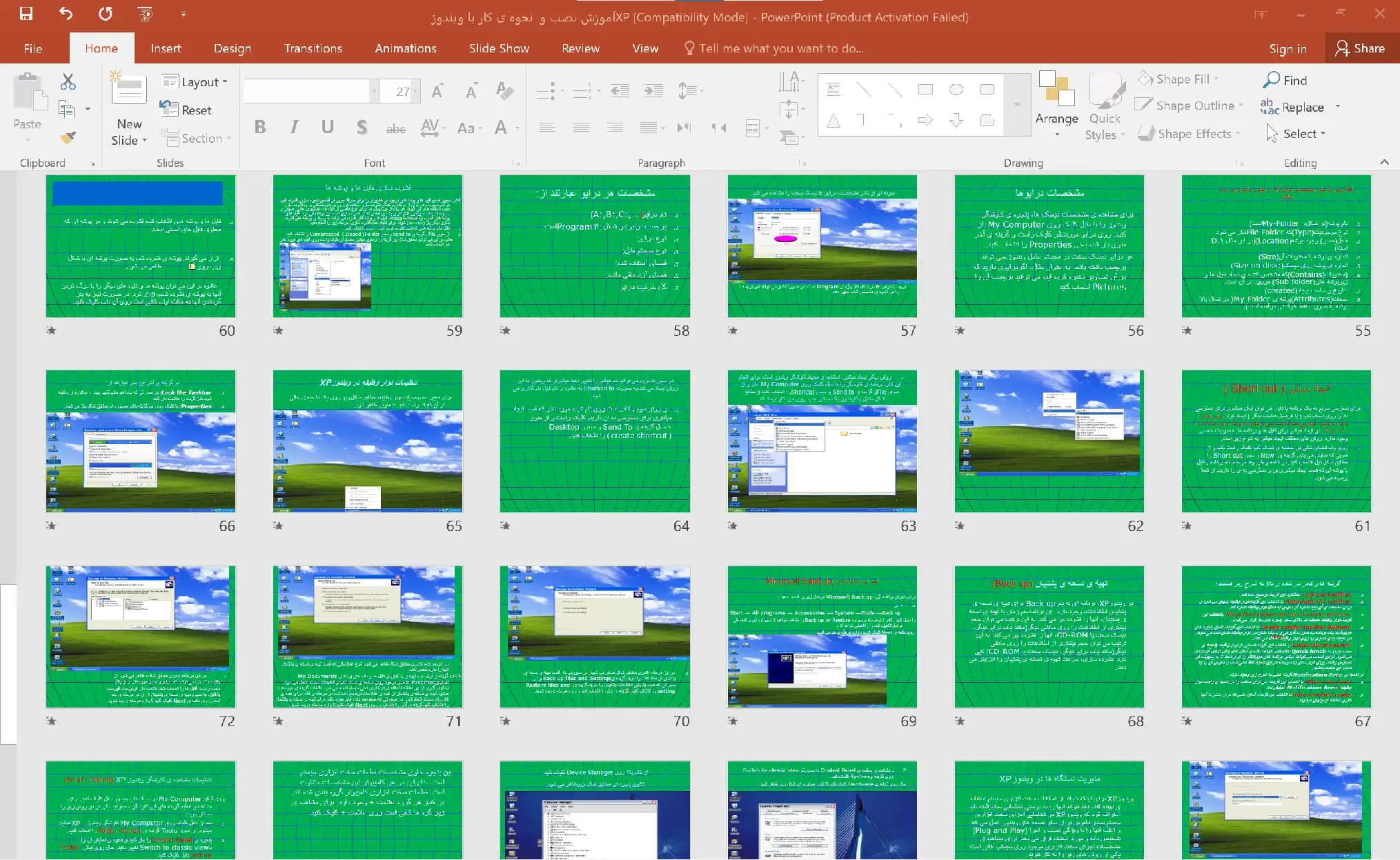
Task: Click the Share button
Action: (x=1360, y=48)
